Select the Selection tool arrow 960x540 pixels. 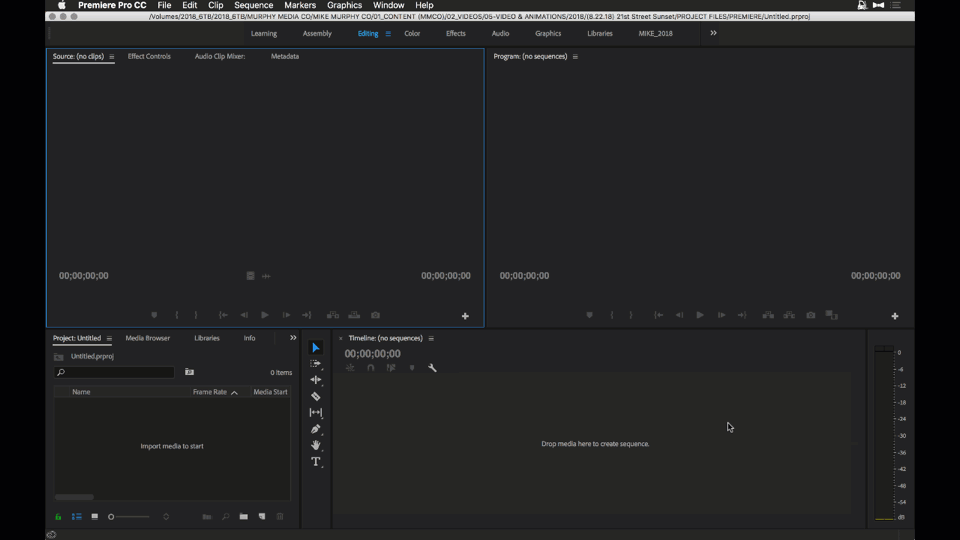pos(315,348)
